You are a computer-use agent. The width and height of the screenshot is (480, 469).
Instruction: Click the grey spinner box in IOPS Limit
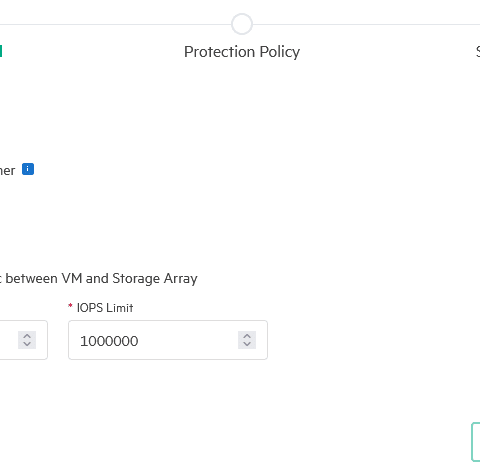click(247, 340)
